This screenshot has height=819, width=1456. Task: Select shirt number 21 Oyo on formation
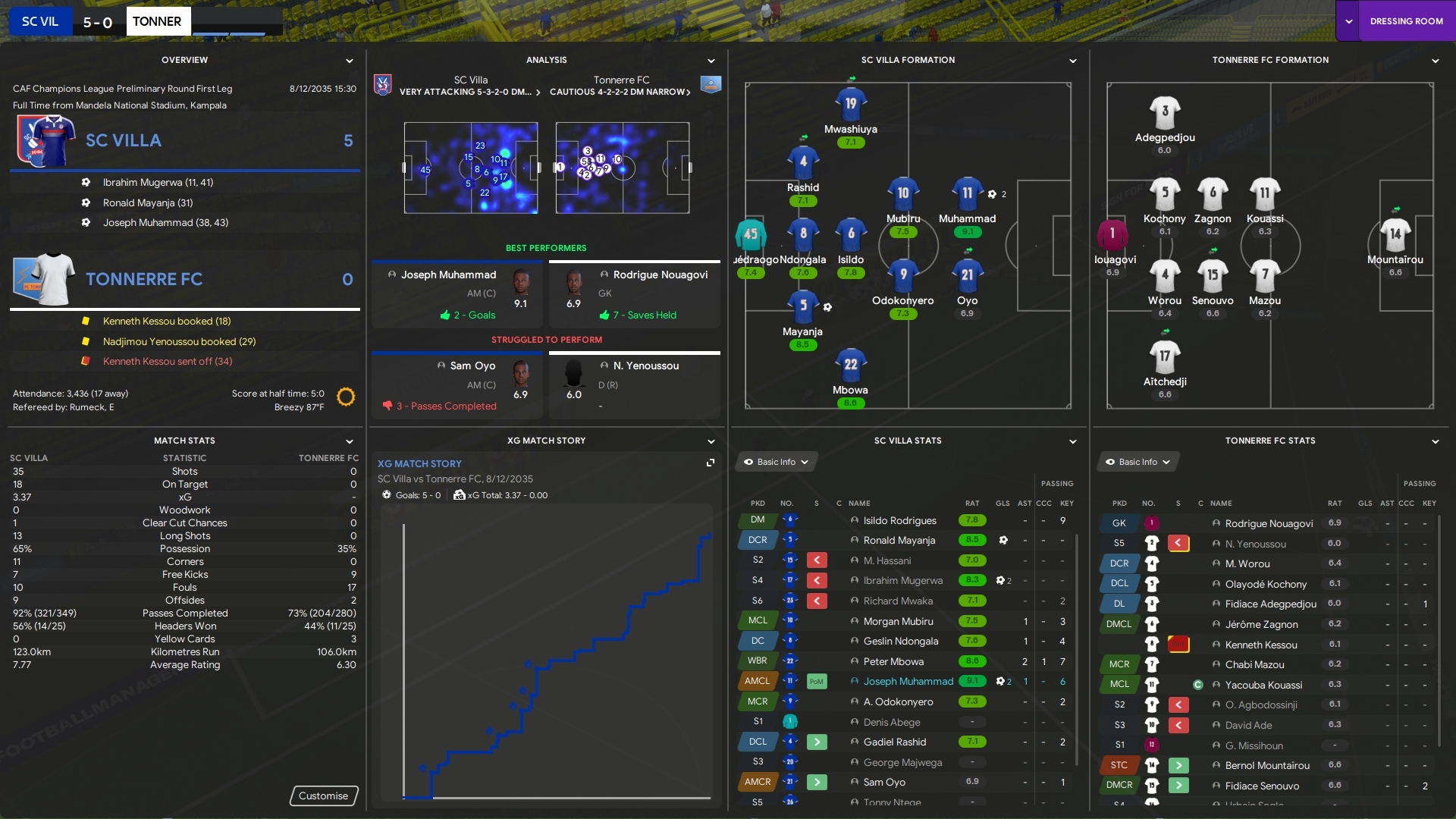click(967, 275)
